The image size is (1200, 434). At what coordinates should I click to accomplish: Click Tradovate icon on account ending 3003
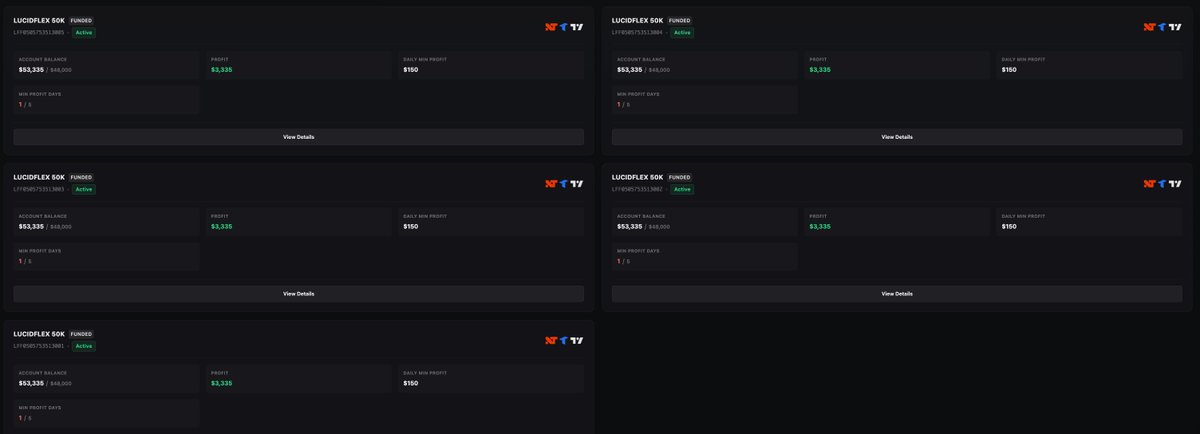coord(564,184)
